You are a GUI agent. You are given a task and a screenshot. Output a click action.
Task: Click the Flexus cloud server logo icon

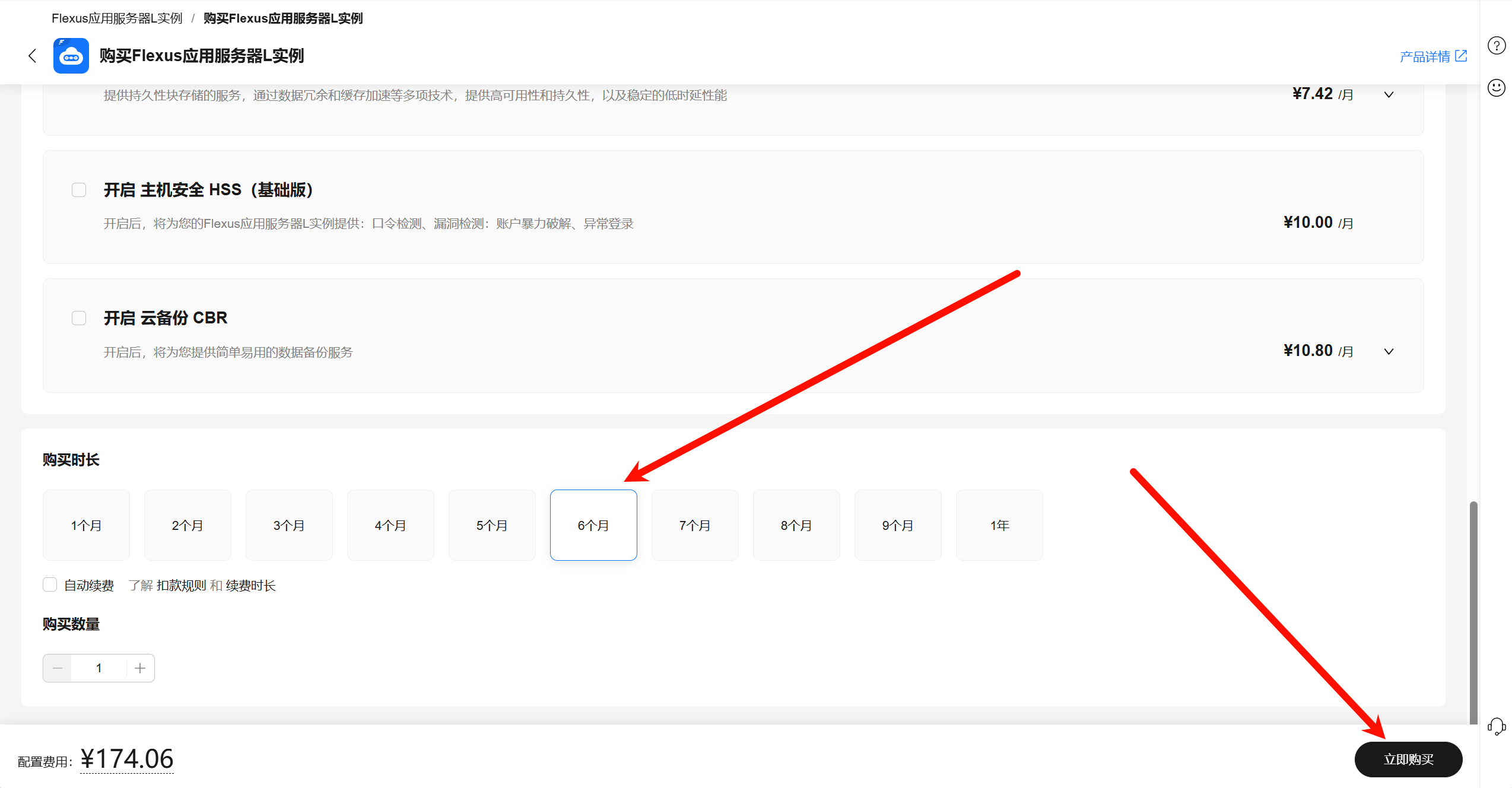(71, 56)
